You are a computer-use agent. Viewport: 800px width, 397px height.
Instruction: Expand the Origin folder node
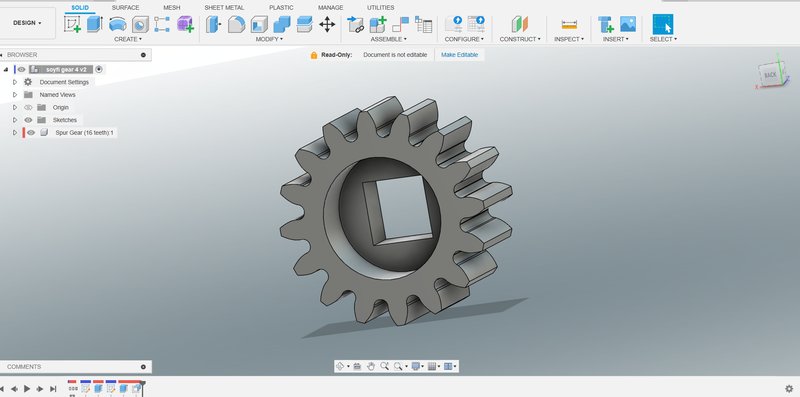pyautogui.click(x=15, y=108)
